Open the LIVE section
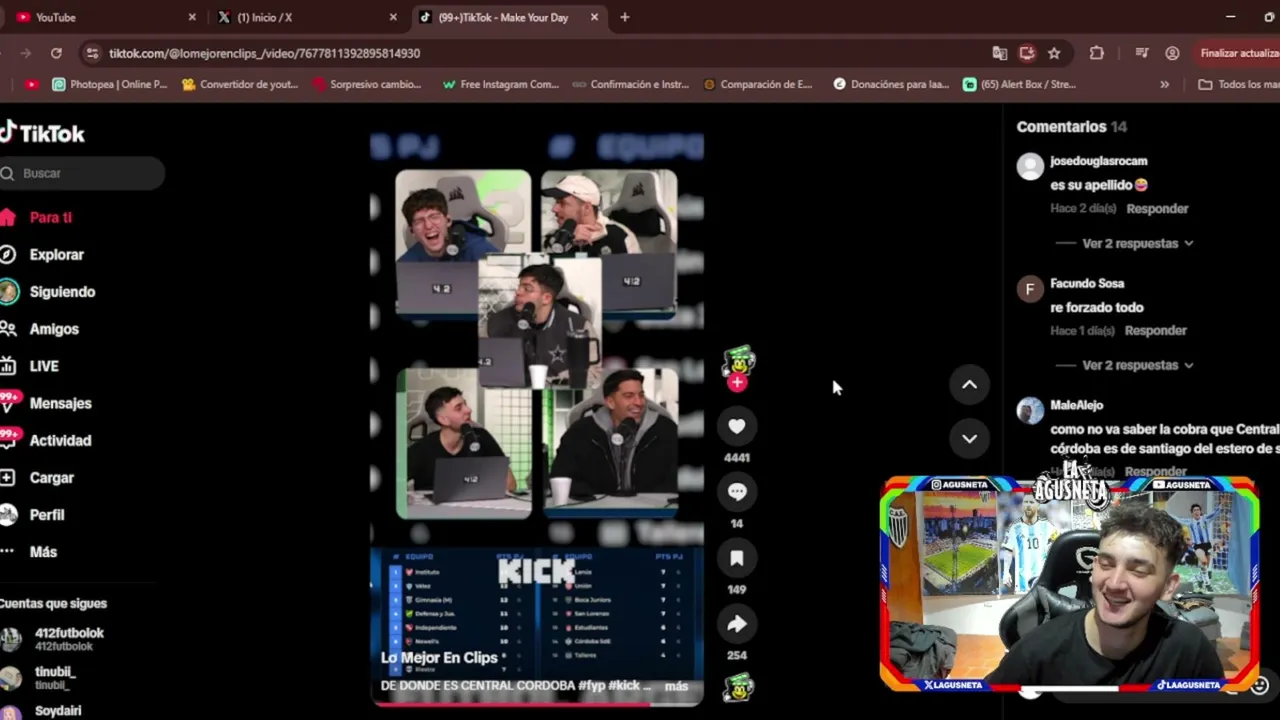 [44, 366]
